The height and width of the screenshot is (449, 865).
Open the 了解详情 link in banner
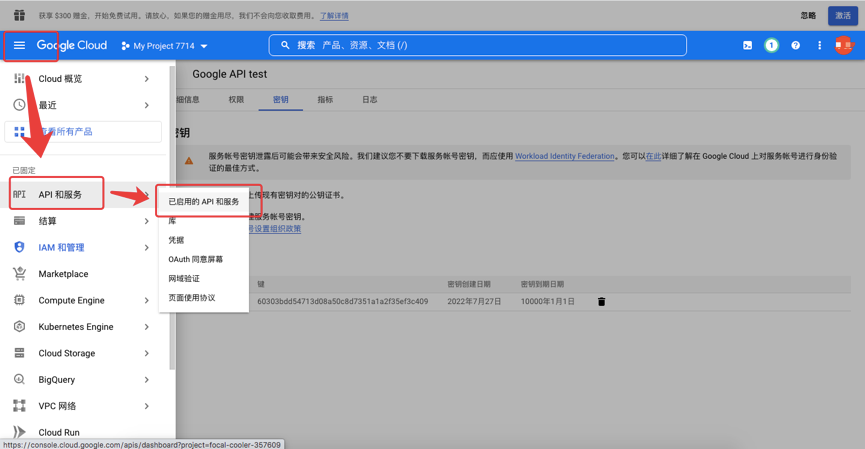point(334,15)
